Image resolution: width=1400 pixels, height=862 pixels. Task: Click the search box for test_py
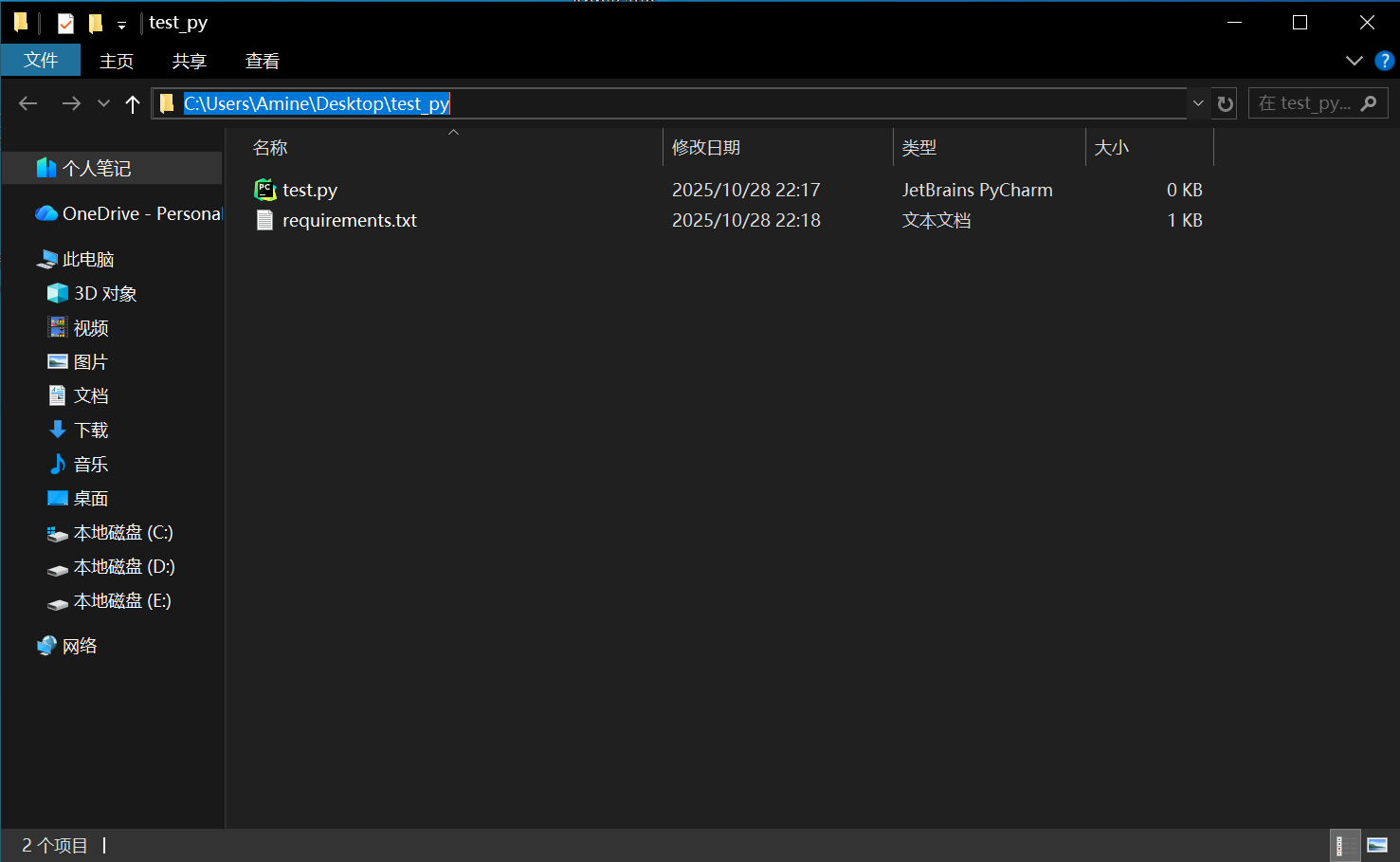pos(1308,103)
